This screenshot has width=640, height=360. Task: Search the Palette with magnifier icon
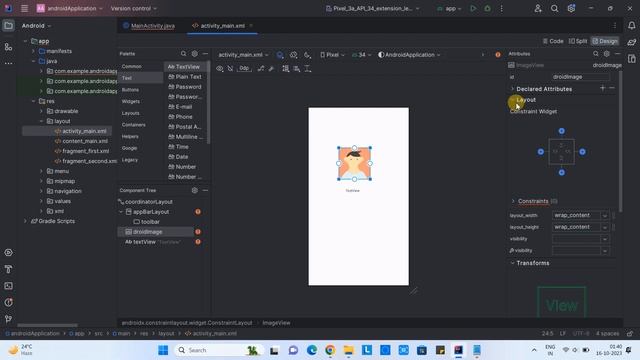(x=183, y=53)
